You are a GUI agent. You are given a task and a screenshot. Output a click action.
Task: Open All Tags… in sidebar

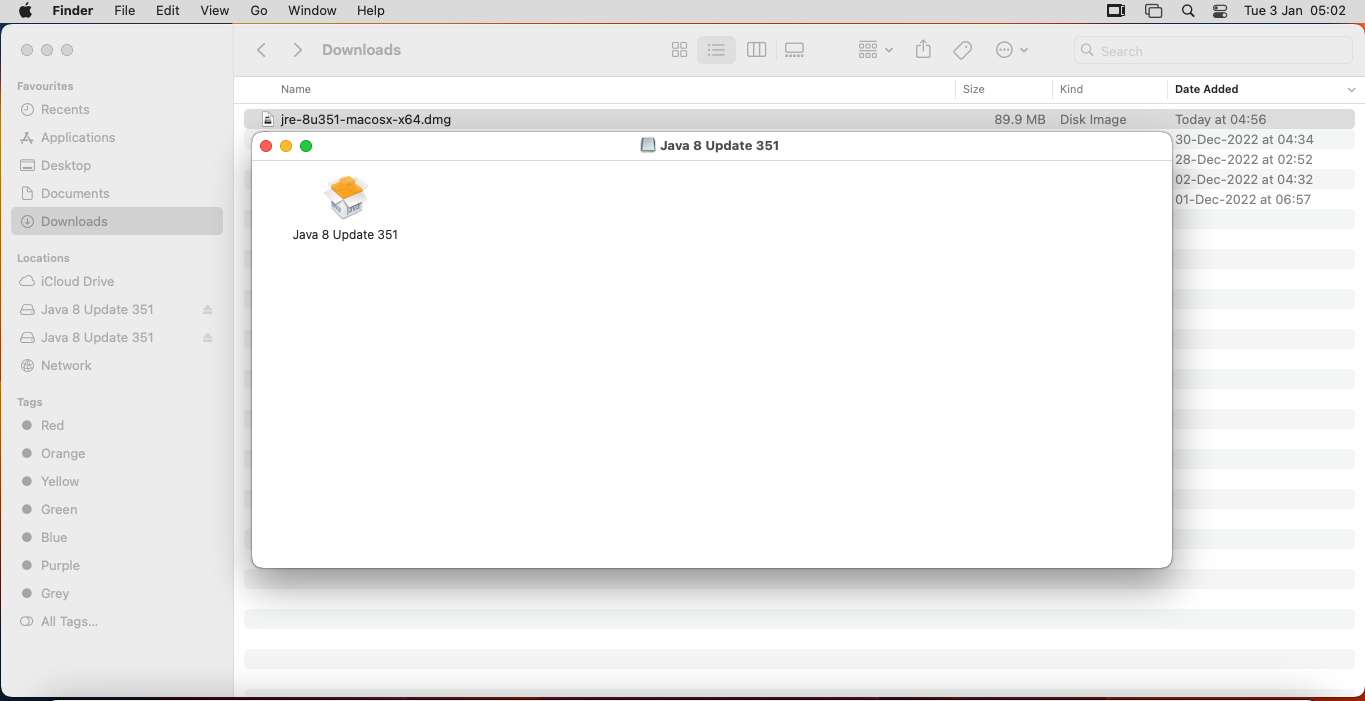pyautogui.click(x=69, y=622)
